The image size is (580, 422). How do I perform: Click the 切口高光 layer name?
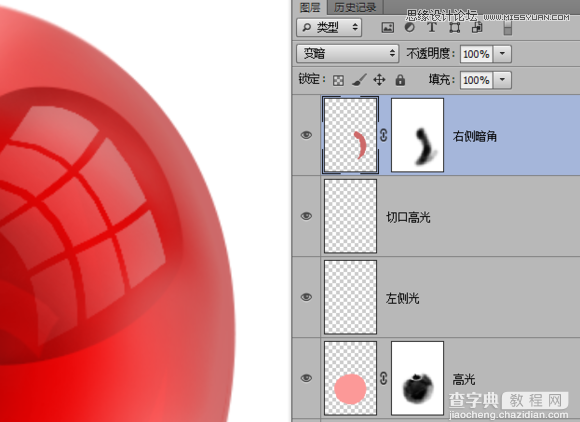(408, 217)
